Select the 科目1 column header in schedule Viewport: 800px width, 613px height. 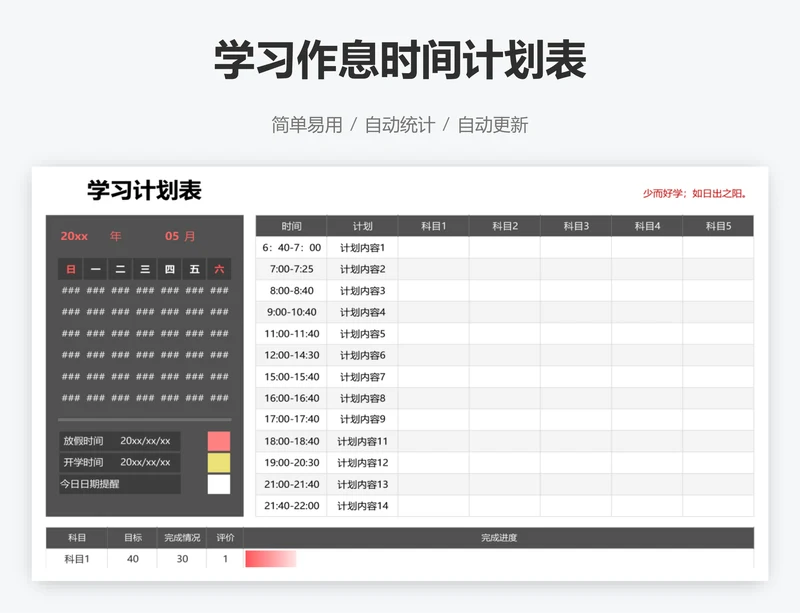click(x=434, y=226)
